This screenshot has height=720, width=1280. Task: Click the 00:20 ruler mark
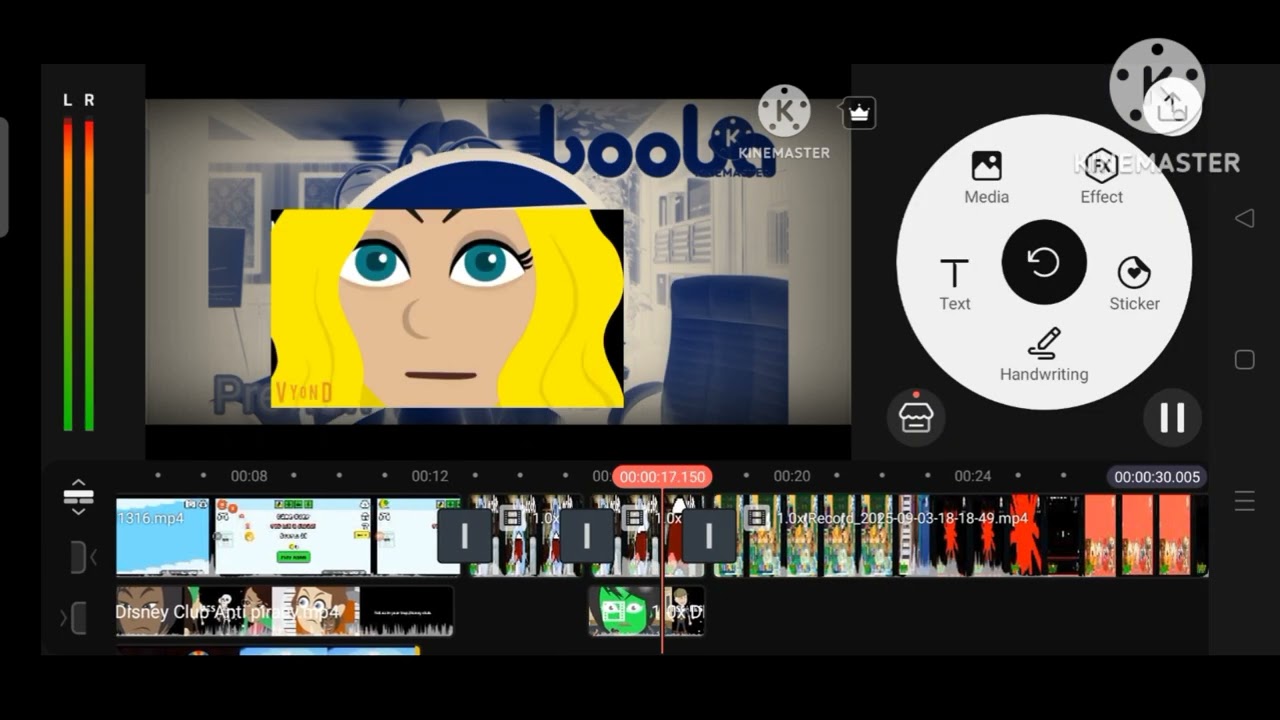792,476
